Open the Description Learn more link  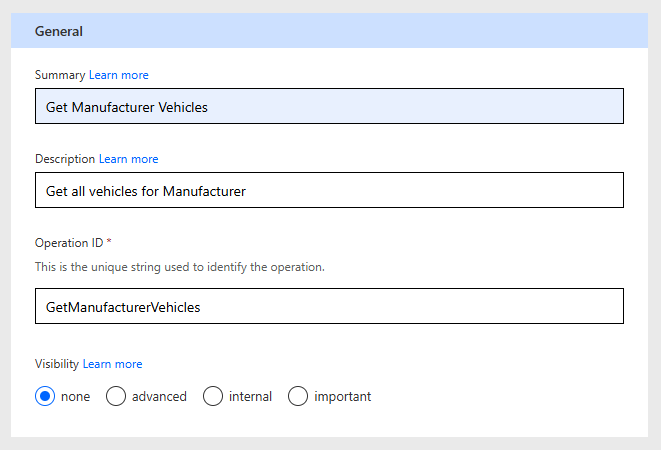[128, 159]
